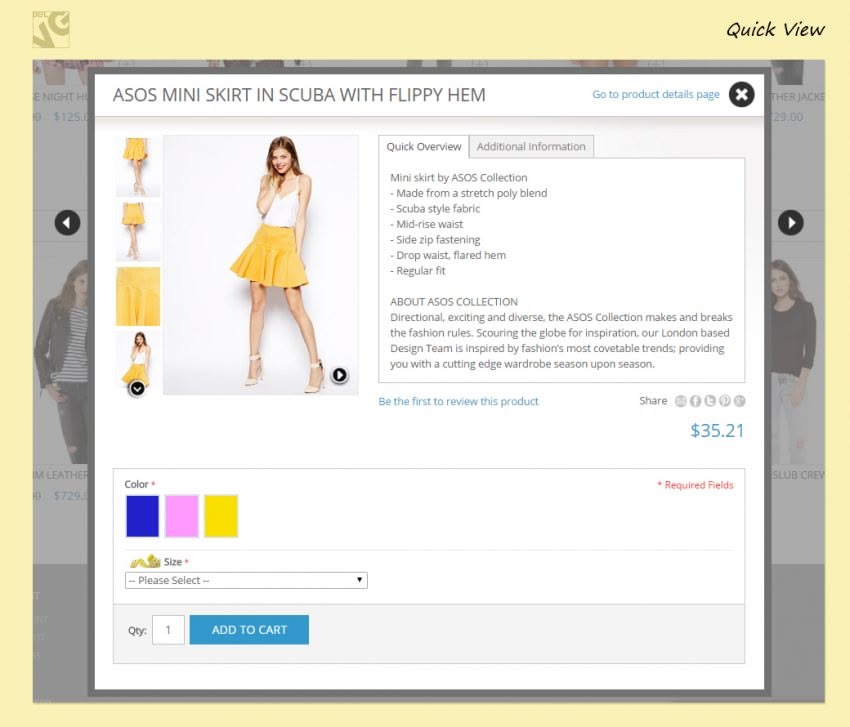850x727 pixels.
Task: Share product on Pinterest
Action: click(x=724, y=401)
